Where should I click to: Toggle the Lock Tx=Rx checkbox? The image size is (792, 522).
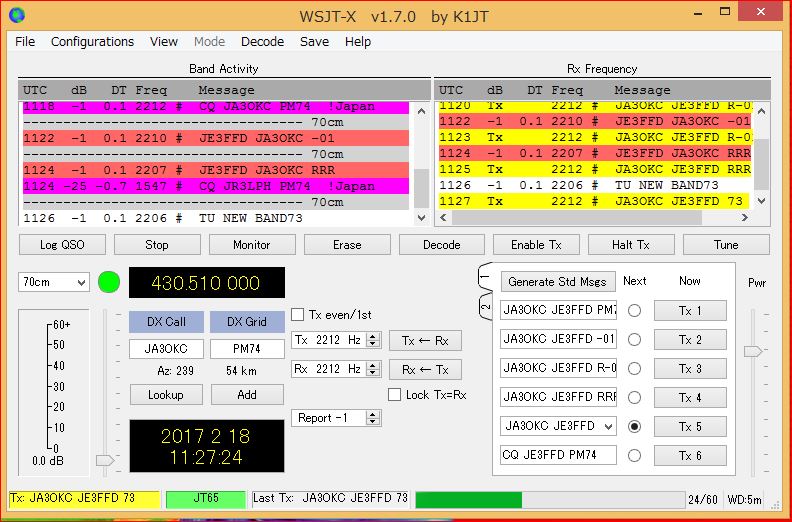pyautogui.click(x=395, y=395)
